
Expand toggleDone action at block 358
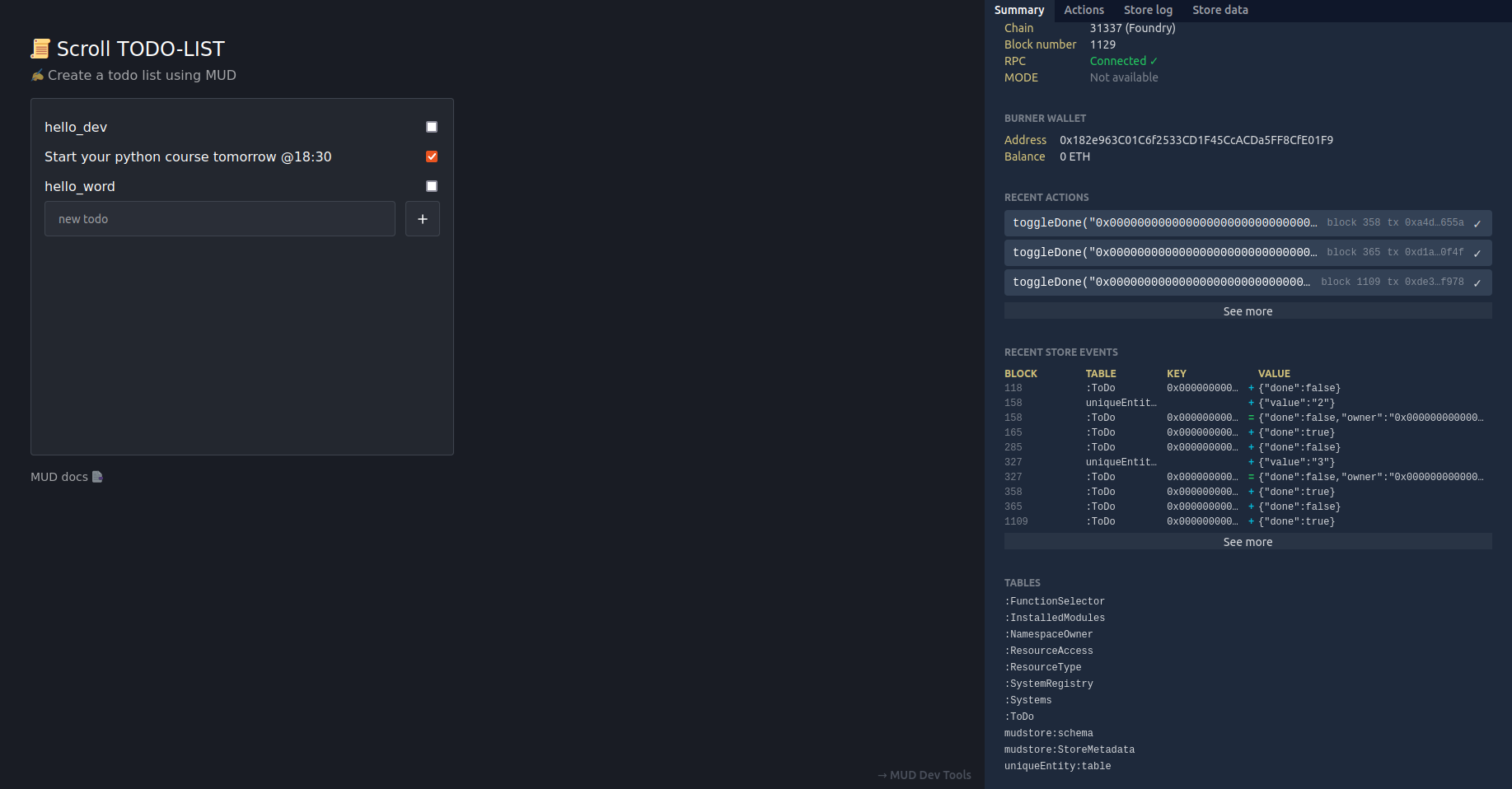(x=1248, y=223)
